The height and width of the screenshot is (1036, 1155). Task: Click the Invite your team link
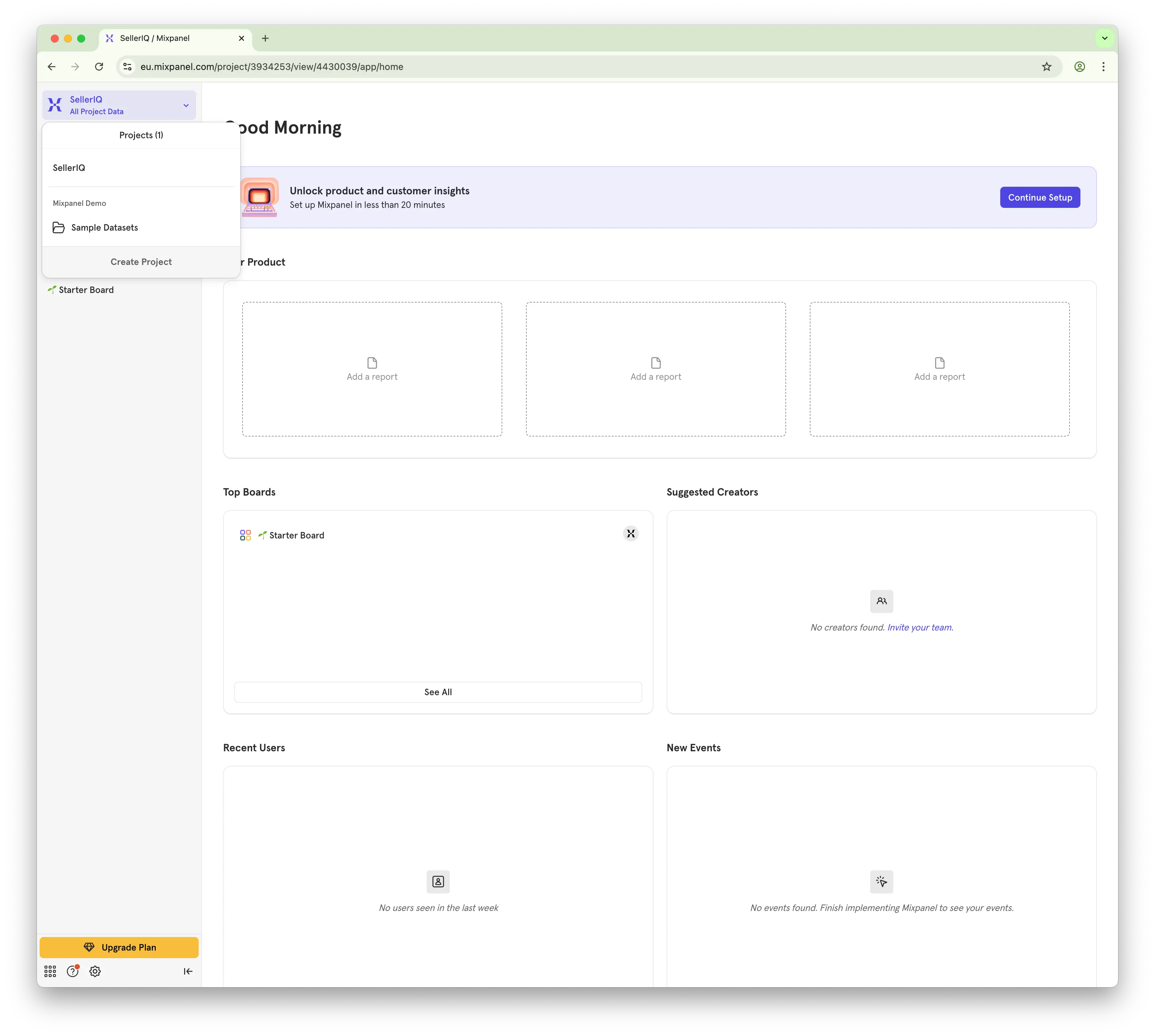[920, 627]
